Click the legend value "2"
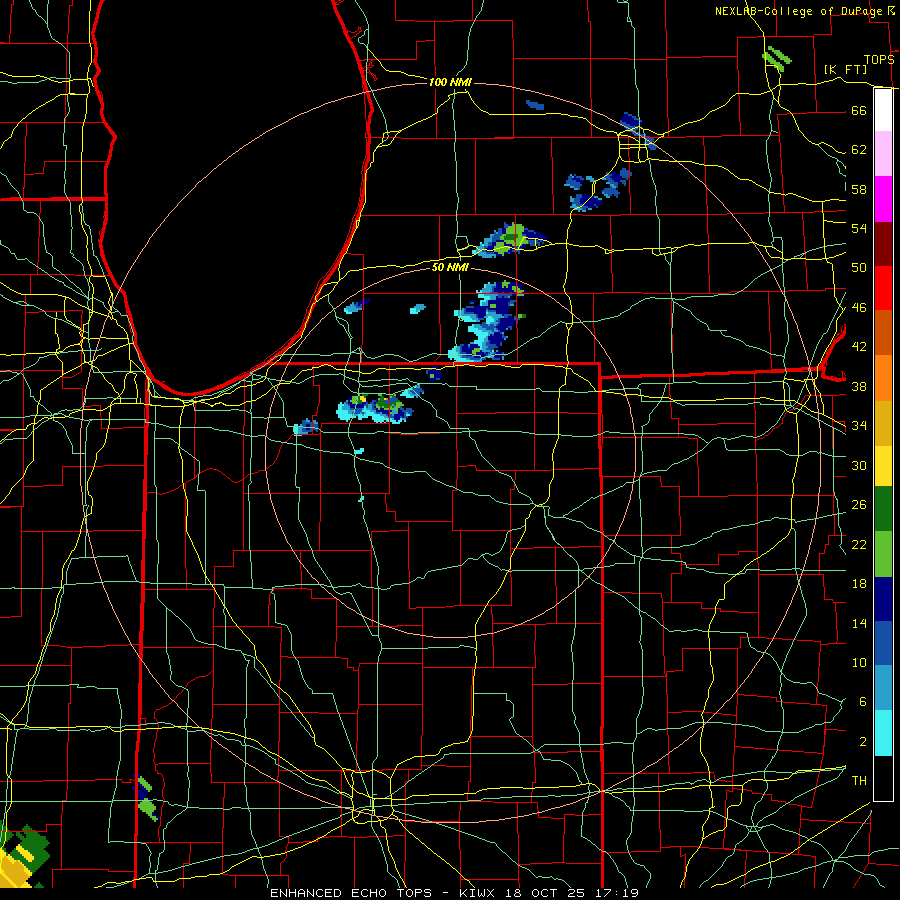The height and width of the screenshot is (900, 900). (862, 742)
